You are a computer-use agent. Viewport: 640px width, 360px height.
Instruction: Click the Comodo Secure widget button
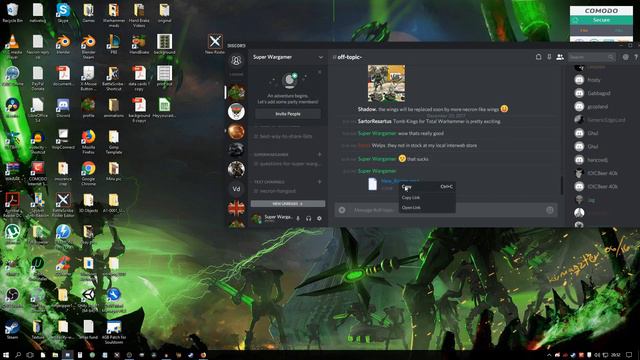[601, 20]
